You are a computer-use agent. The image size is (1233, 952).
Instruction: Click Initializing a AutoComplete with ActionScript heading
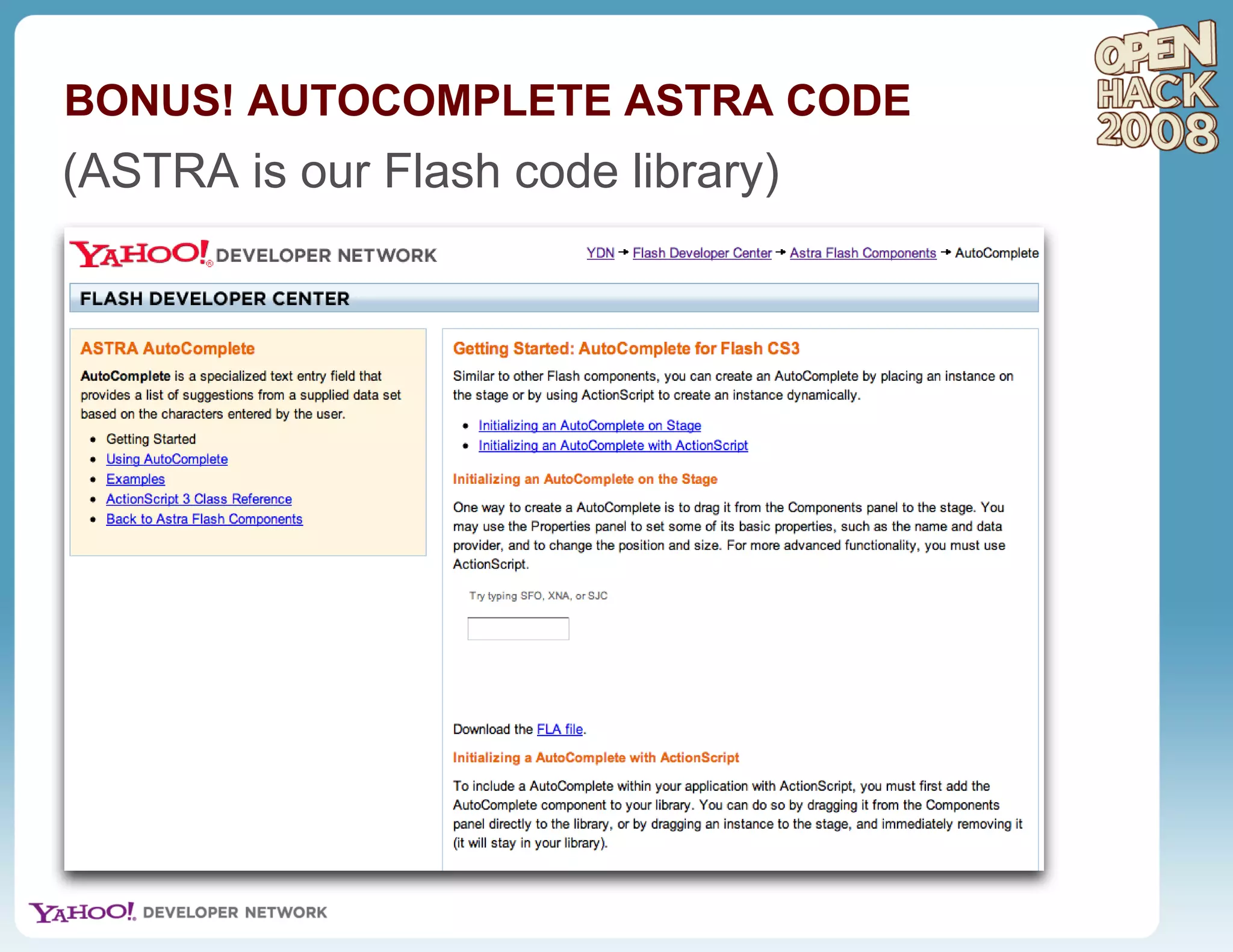coord(595,758)
